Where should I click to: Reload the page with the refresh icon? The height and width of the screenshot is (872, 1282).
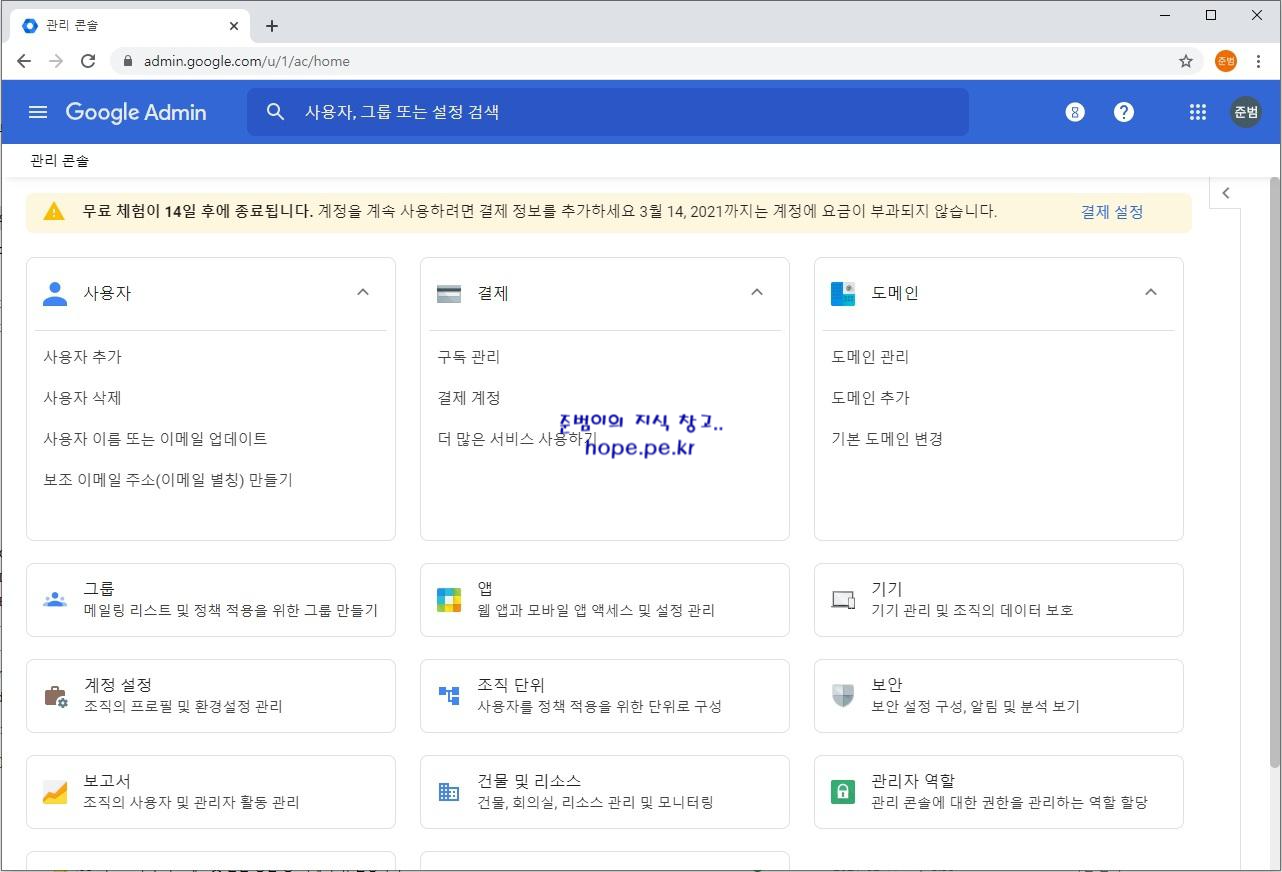[88, 61]
